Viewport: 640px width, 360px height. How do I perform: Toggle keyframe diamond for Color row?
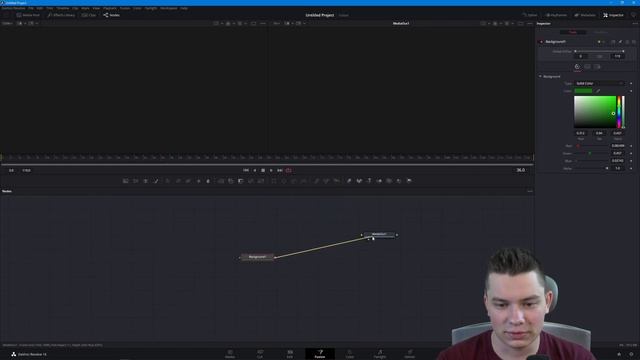coord(631,91)
